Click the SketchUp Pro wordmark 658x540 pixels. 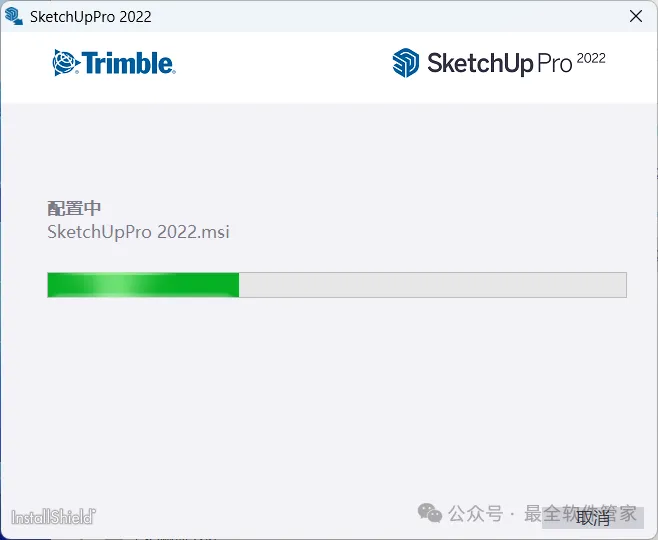click(499, 64)
